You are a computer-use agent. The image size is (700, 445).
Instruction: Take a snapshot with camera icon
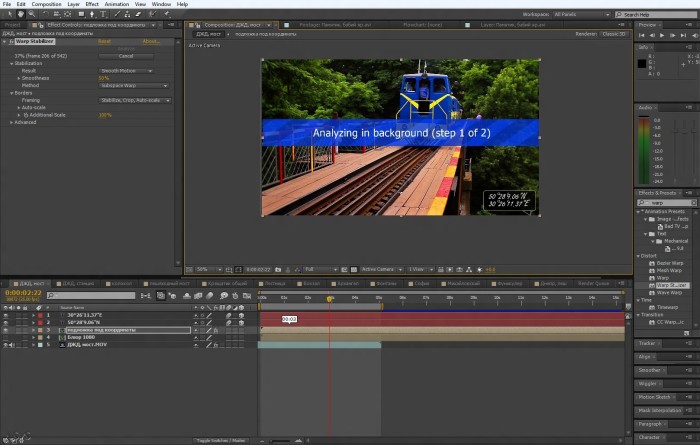tap(278, 270)
